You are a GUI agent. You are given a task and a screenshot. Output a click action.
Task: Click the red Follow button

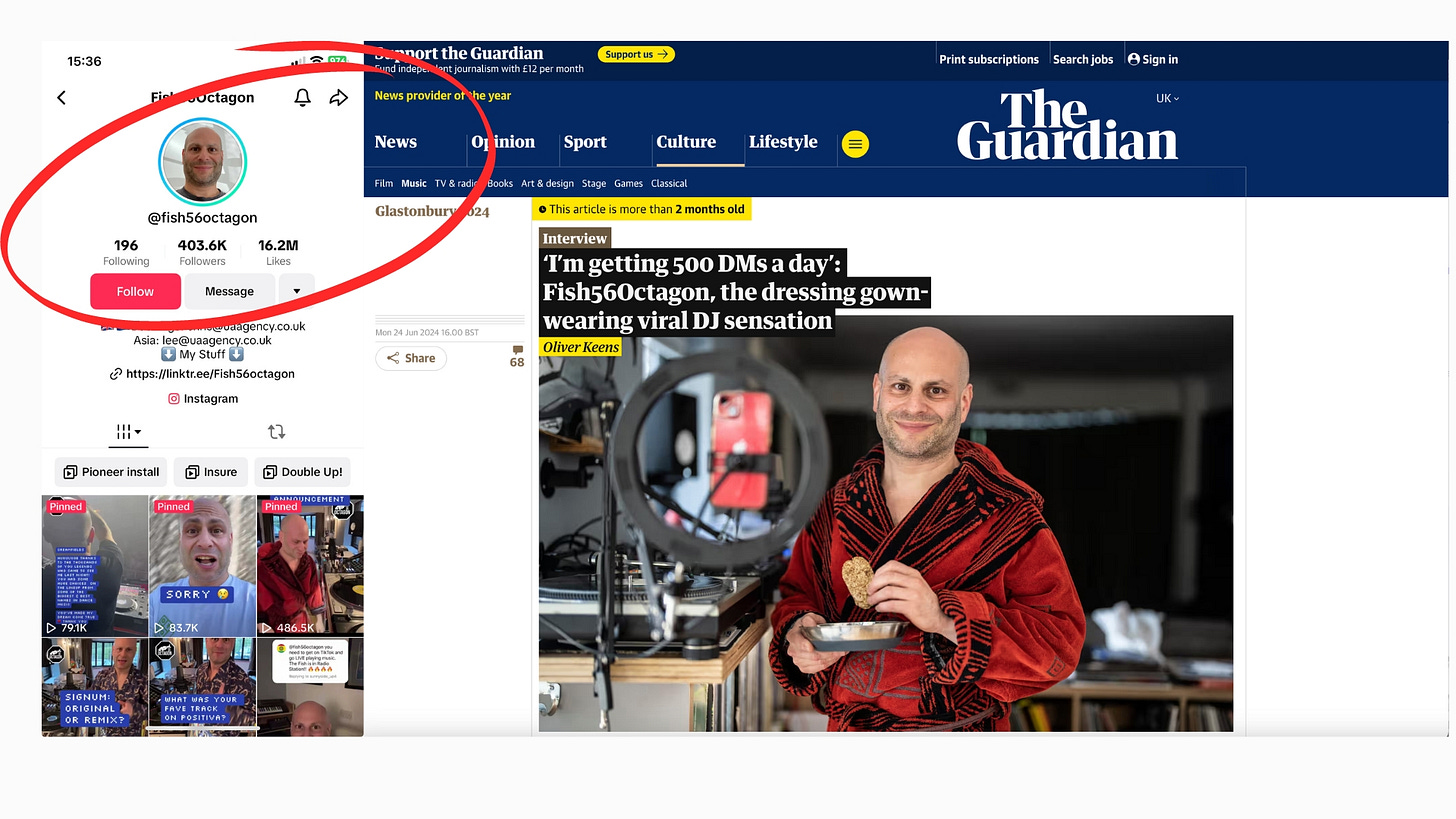pyautogui.click(x=135, y=291)
